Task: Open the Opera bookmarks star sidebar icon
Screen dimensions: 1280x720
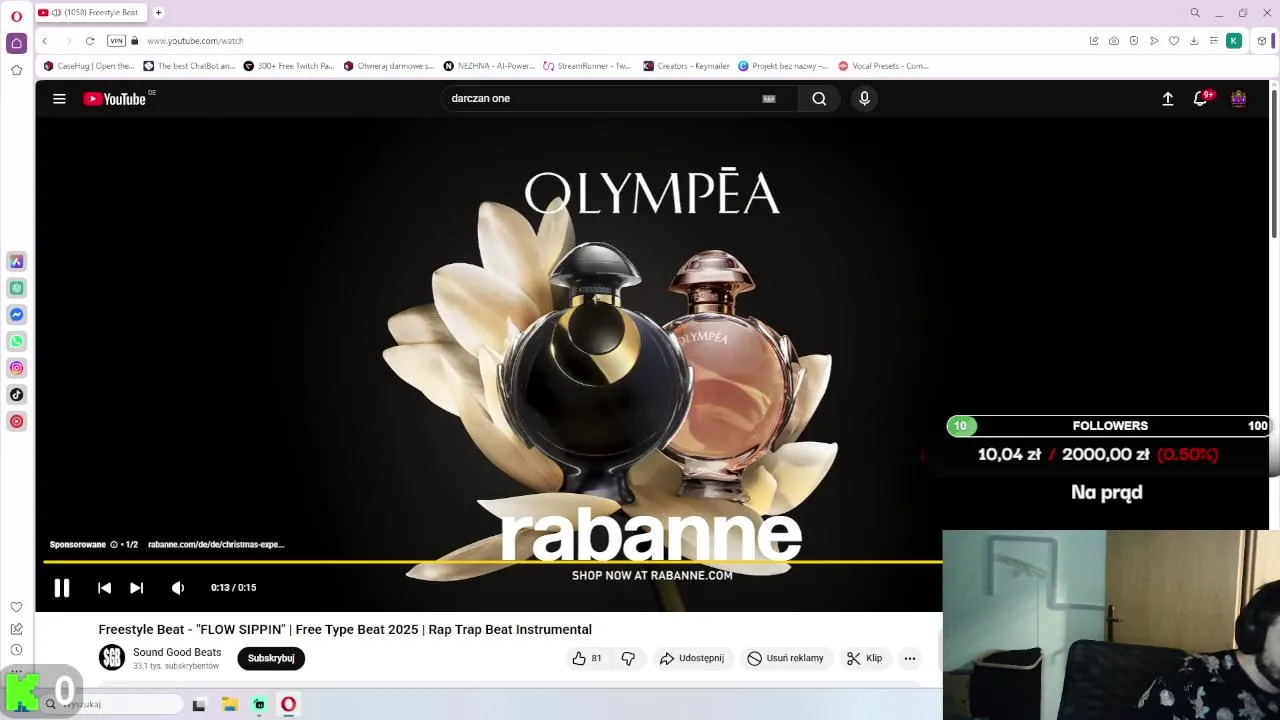Action: (x=16, y=70)
